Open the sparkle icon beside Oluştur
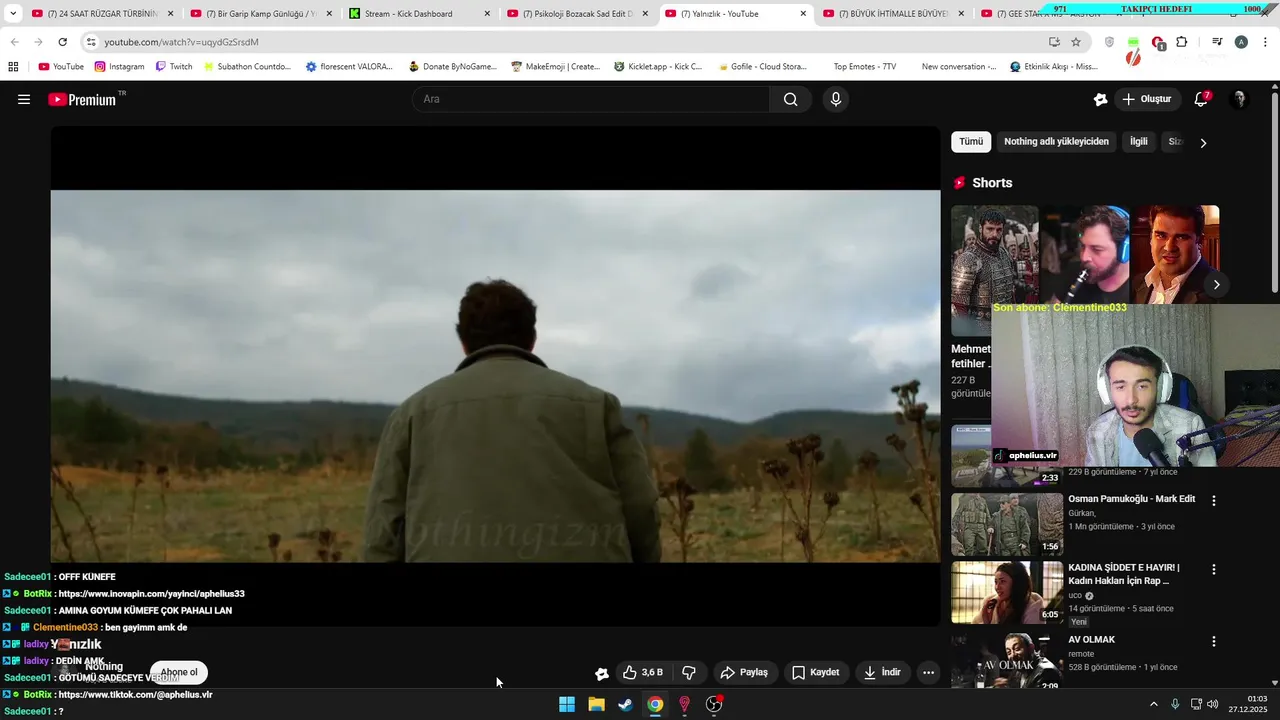The image size is (1280, 720). [x=1101, y=99]
